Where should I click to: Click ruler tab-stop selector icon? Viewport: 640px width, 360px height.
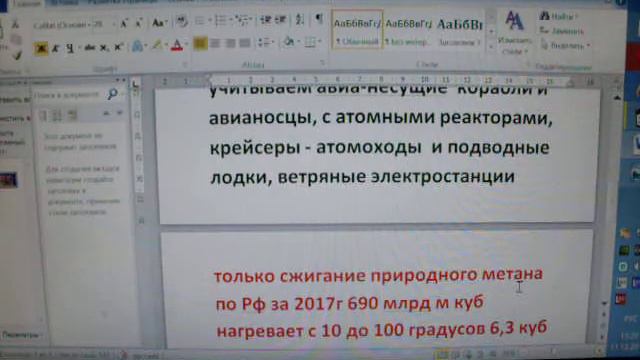tap(135, 84)
